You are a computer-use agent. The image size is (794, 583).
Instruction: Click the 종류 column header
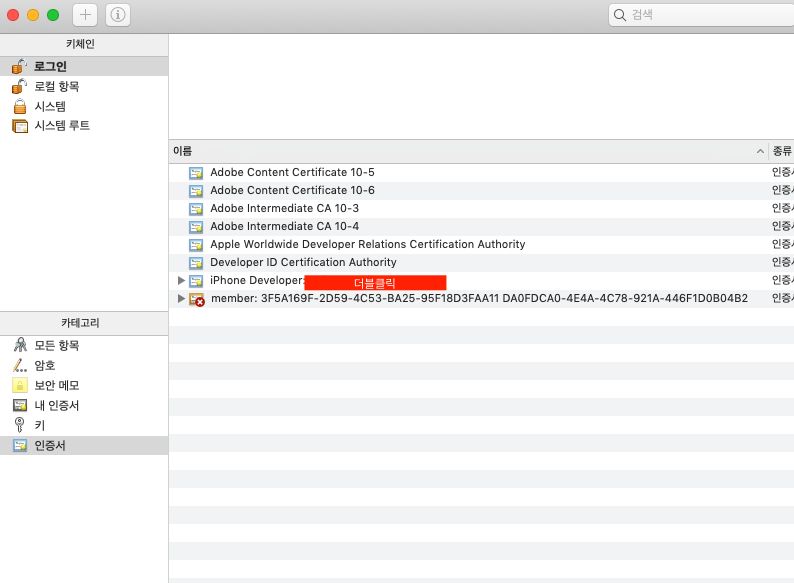coord(782,151)
